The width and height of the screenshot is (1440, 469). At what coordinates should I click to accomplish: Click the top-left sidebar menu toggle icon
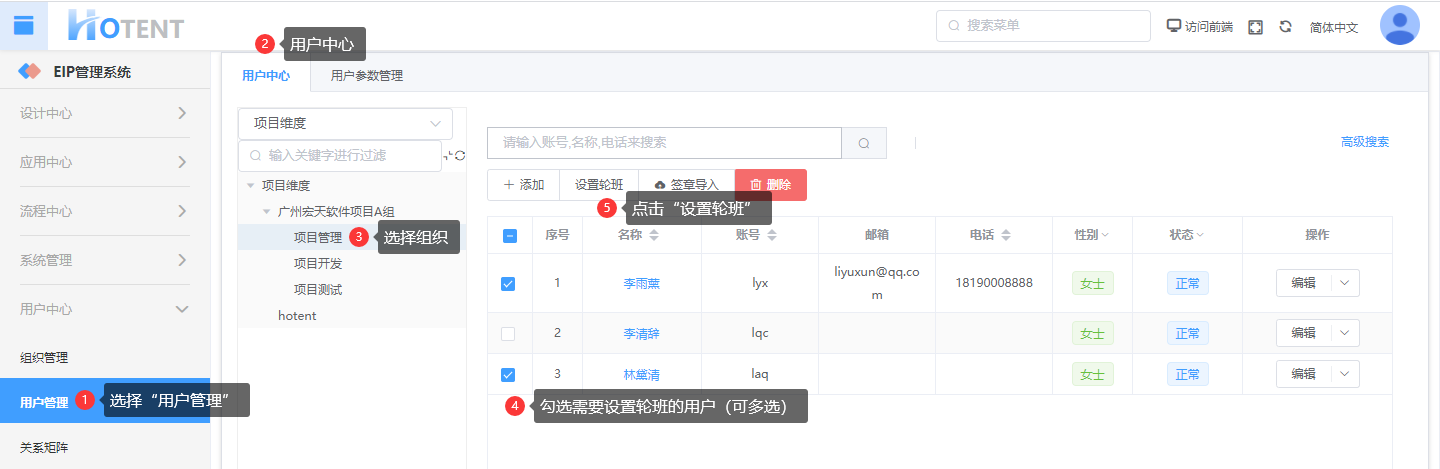tap(23, 25)
